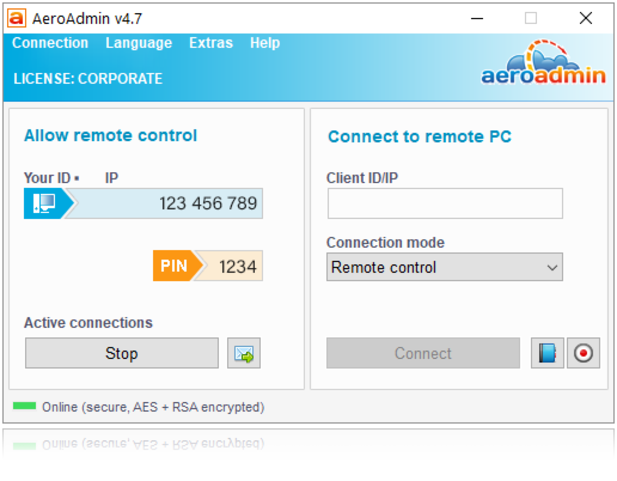Click LICENSE: CORPORATE text

coord(88,79)
